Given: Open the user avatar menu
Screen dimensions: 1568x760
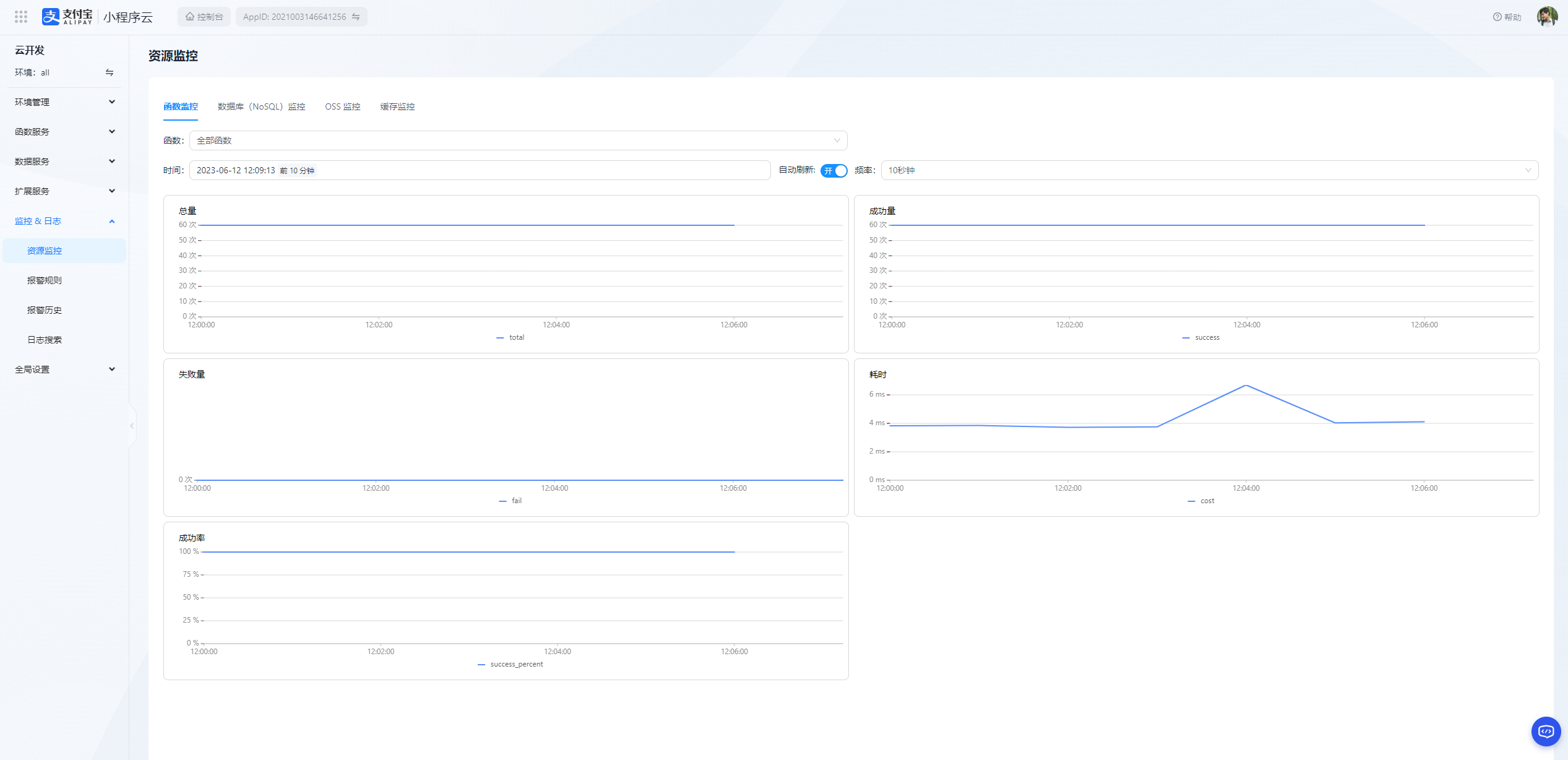Looking at the screenshot, I should pos(1546,17).
